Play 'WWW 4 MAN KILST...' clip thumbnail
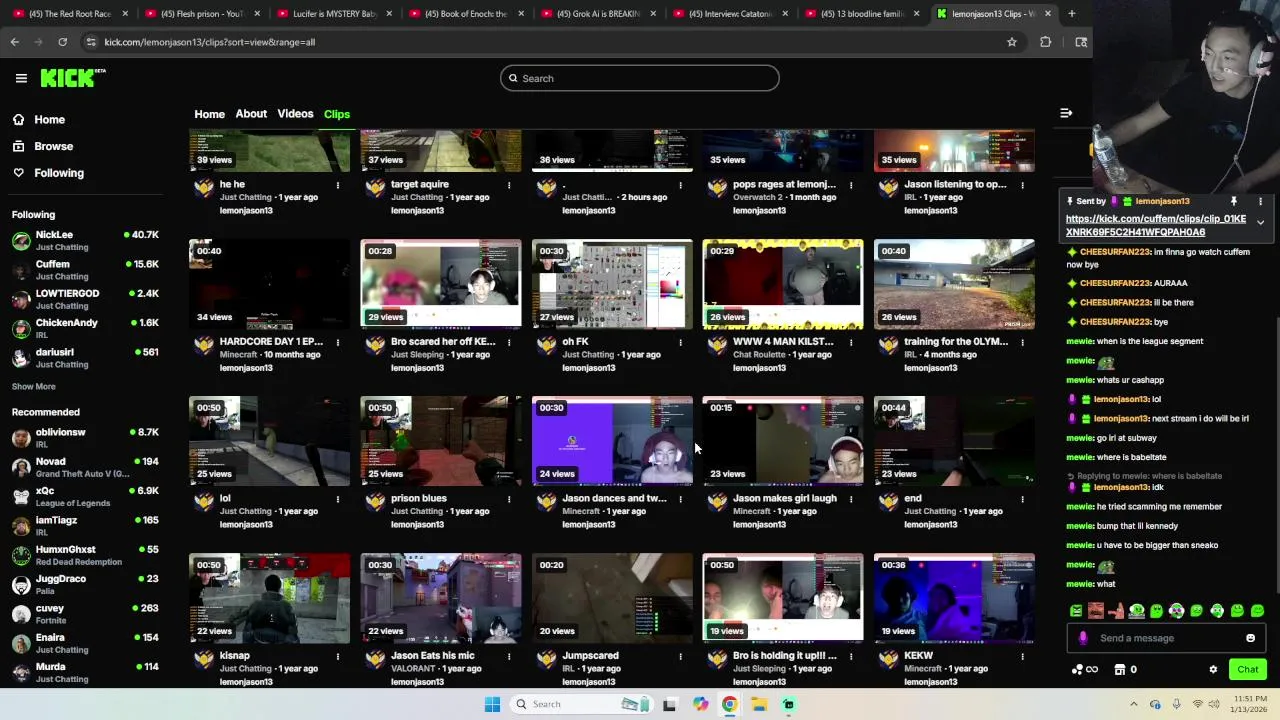Image resolution: width=1280 pixels, height=720 pixels. (x=783, y=284)
